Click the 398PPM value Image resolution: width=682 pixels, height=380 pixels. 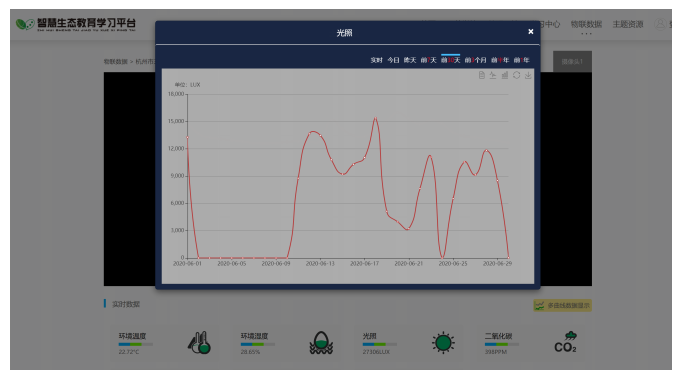point(496,352)
